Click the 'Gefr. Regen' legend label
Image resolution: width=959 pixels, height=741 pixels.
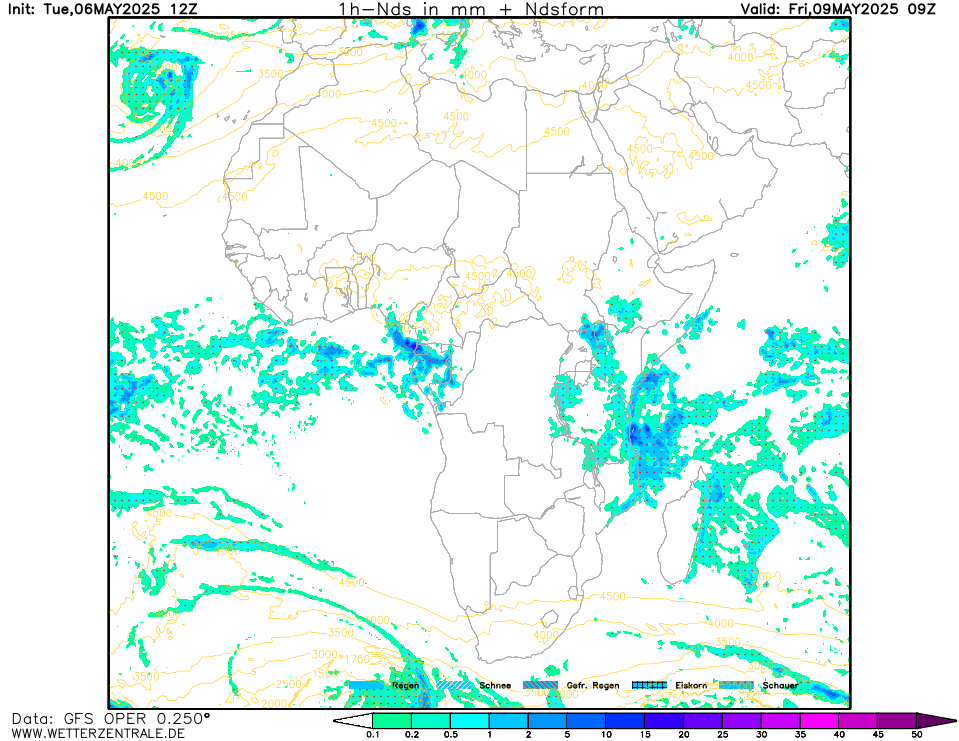pos(593,685)
